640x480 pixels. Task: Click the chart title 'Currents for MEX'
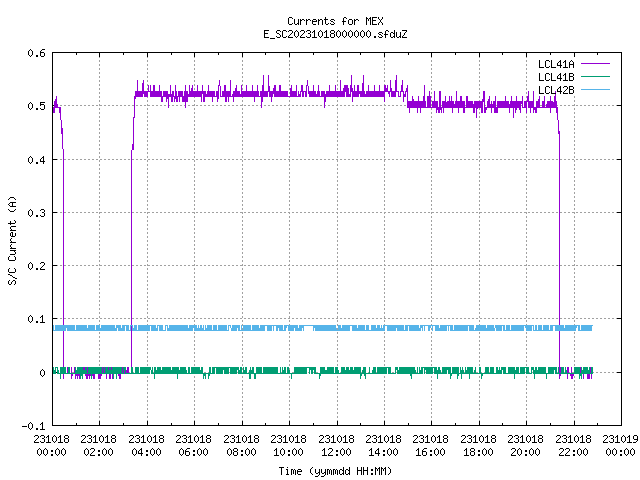[x=335, y=21]
